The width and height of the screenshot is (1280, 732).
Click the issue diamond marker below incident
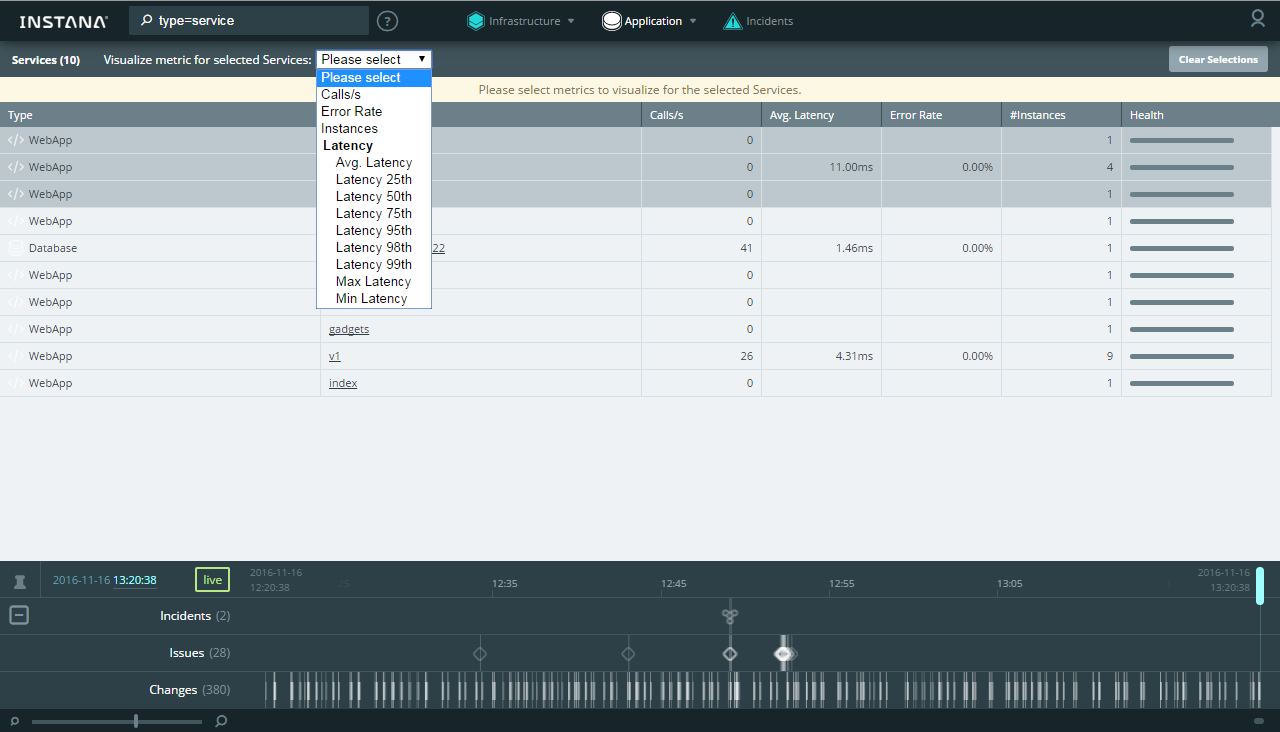pos(730,654)
